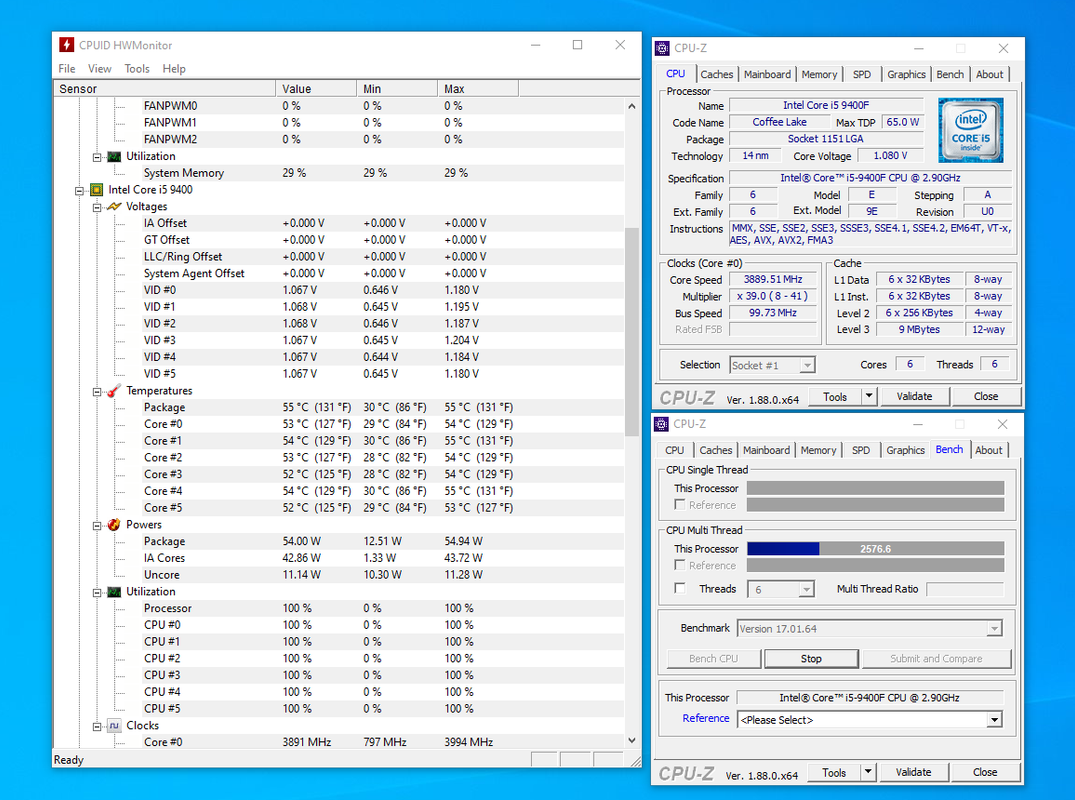This screenshot has width=1075, height=800.
Task: Collapse the Temperatures tree node
Action: pyautogui.click(x=97, y=391)
